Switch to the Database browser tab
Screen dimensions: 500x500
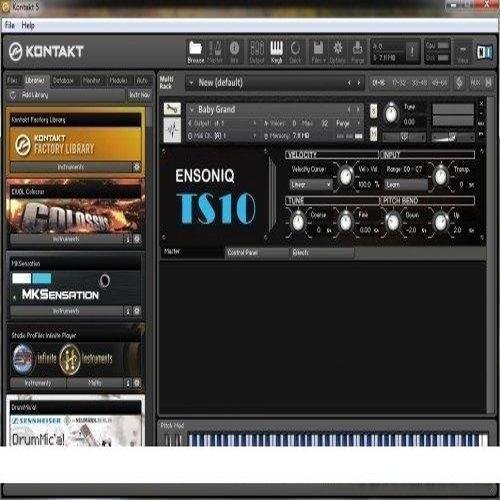pos(63,81)
